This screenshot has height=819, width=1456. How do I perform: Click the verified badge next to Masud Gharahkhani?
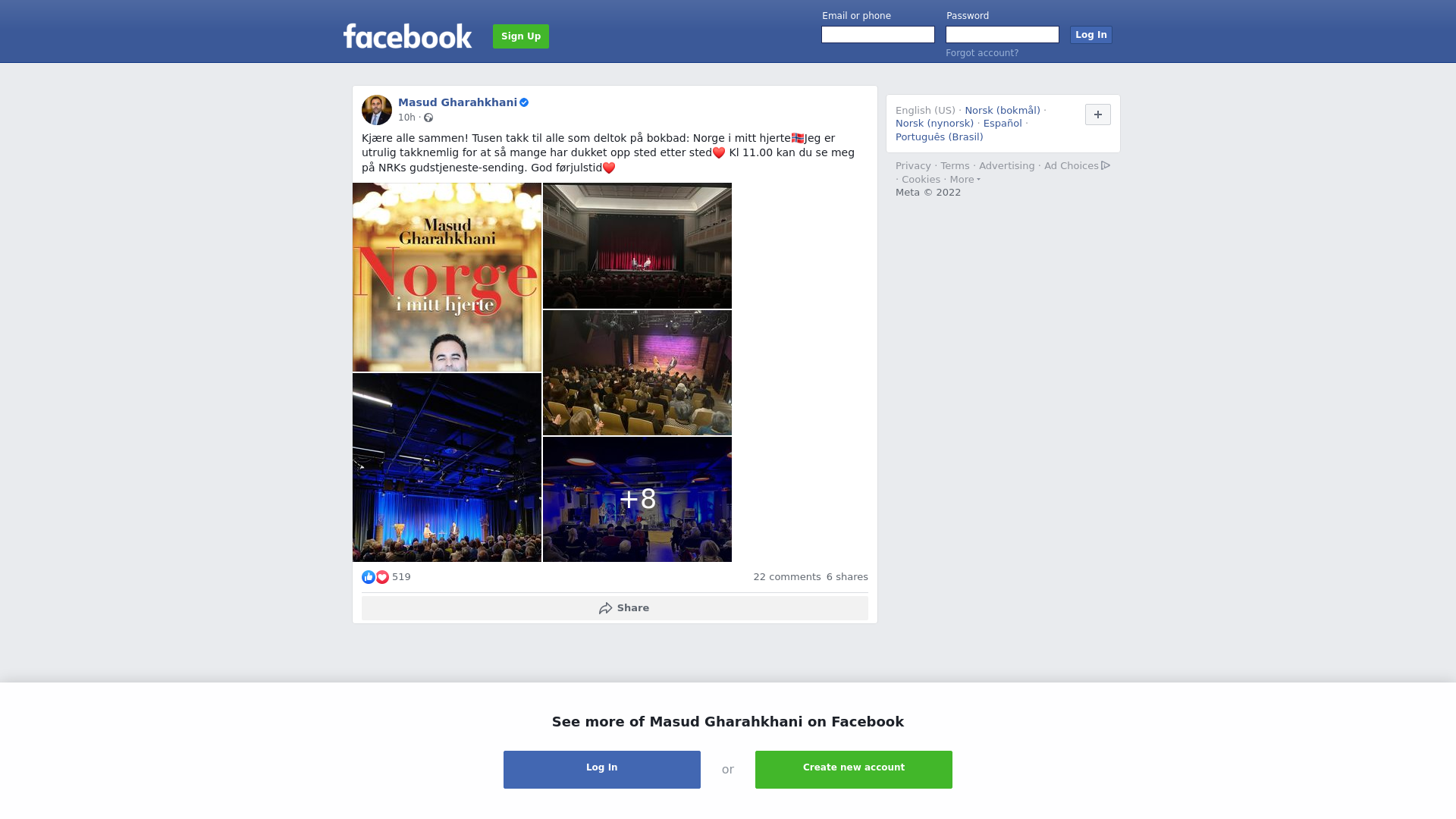(524, 102)
